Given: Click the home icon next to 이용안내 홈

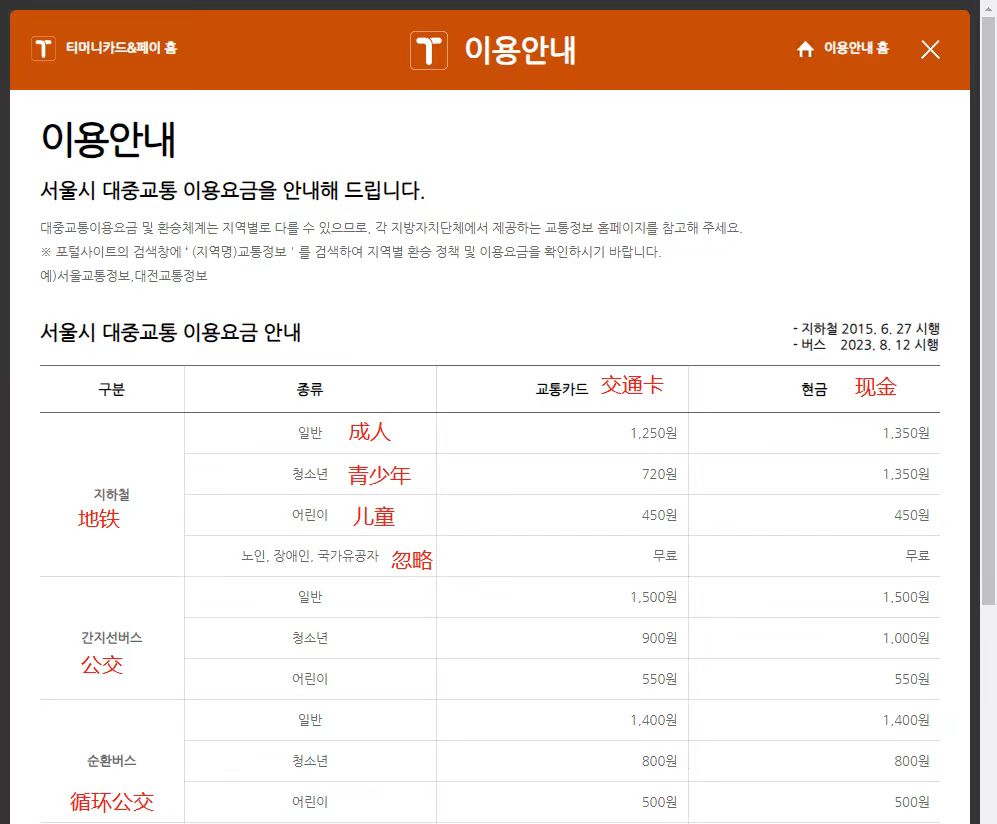Looking at the screenshot, I should point(805,49).
